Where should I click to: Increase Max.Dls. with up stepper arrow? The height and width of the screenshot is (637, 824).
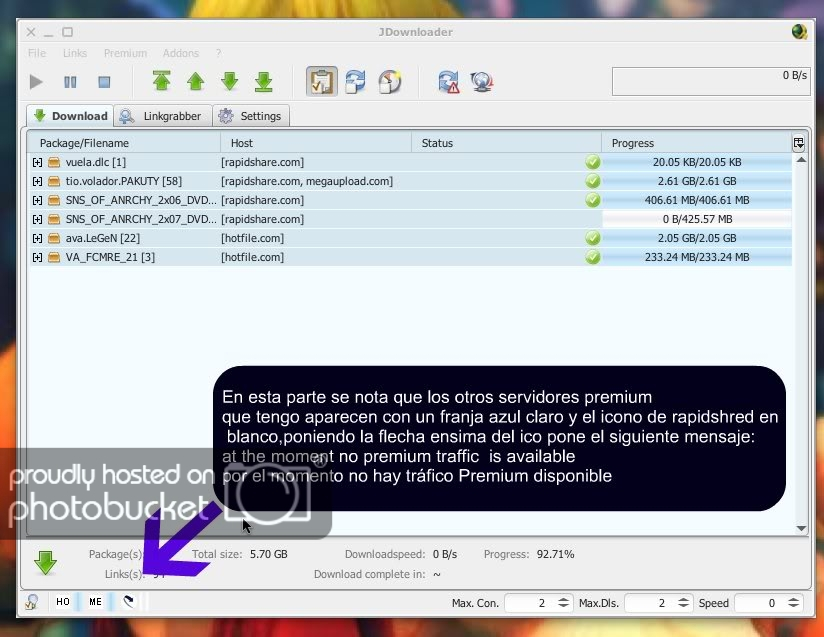click(x=683, y=600)
